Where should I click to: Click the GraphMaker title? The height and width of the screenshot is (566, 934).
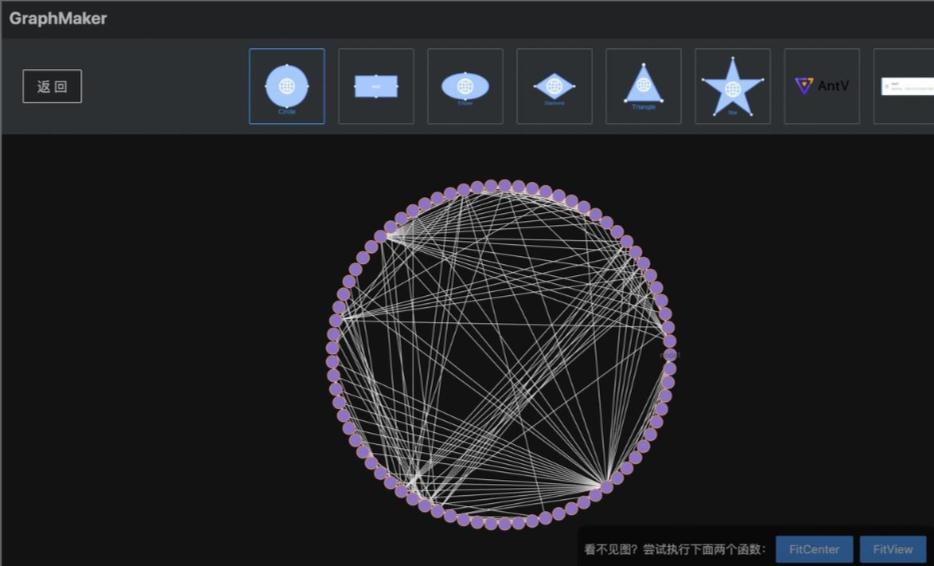pos(58,18)
